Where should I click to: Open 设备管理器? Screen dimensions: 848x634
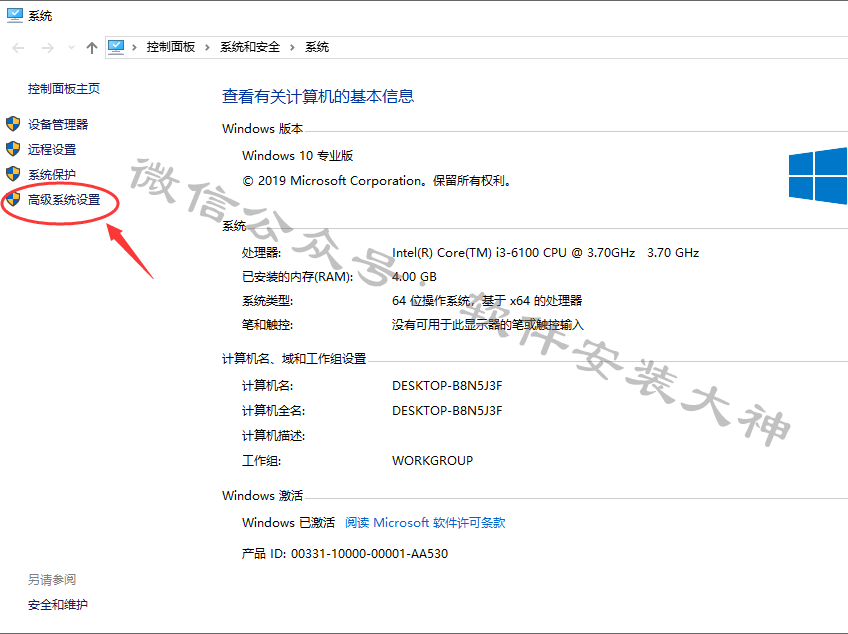point(58,124)
